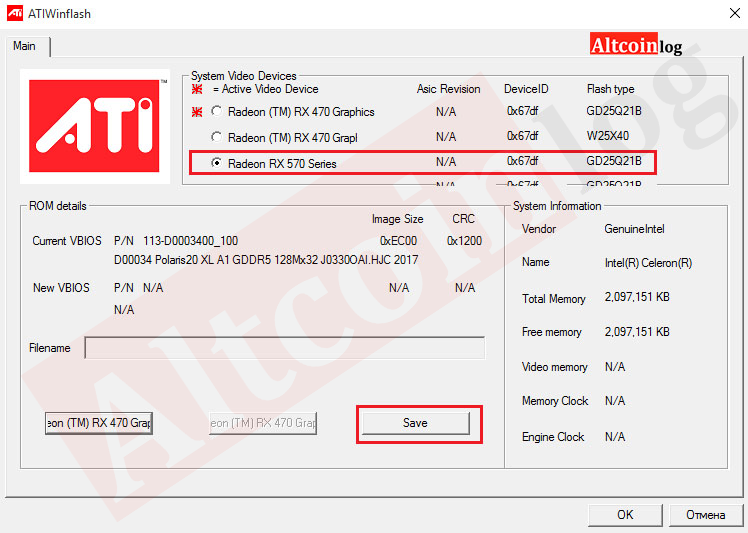
Task: Click the Save button
Action: click(416, 423)
